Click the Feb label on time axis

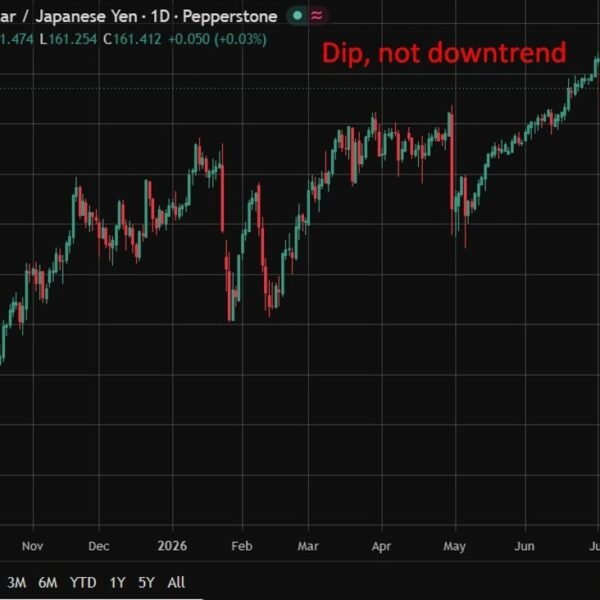(x=242, y=546)
